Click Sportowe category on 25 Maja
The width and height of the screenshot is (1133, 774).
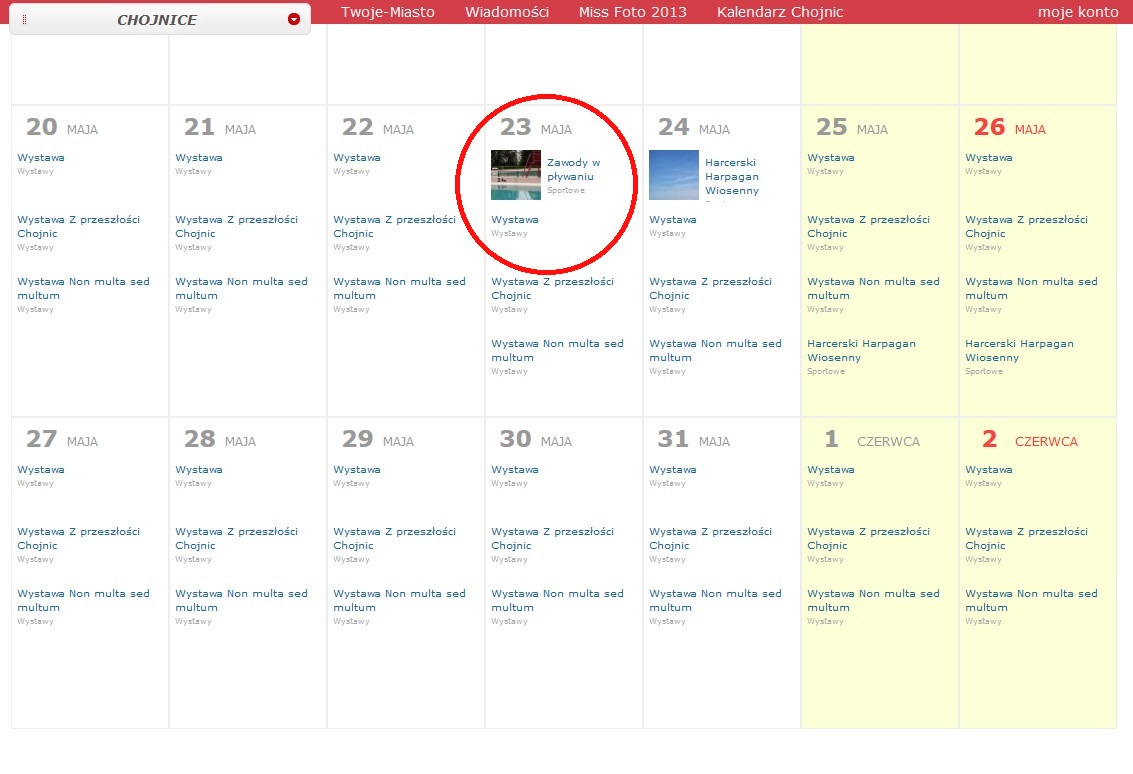(826, 371)
